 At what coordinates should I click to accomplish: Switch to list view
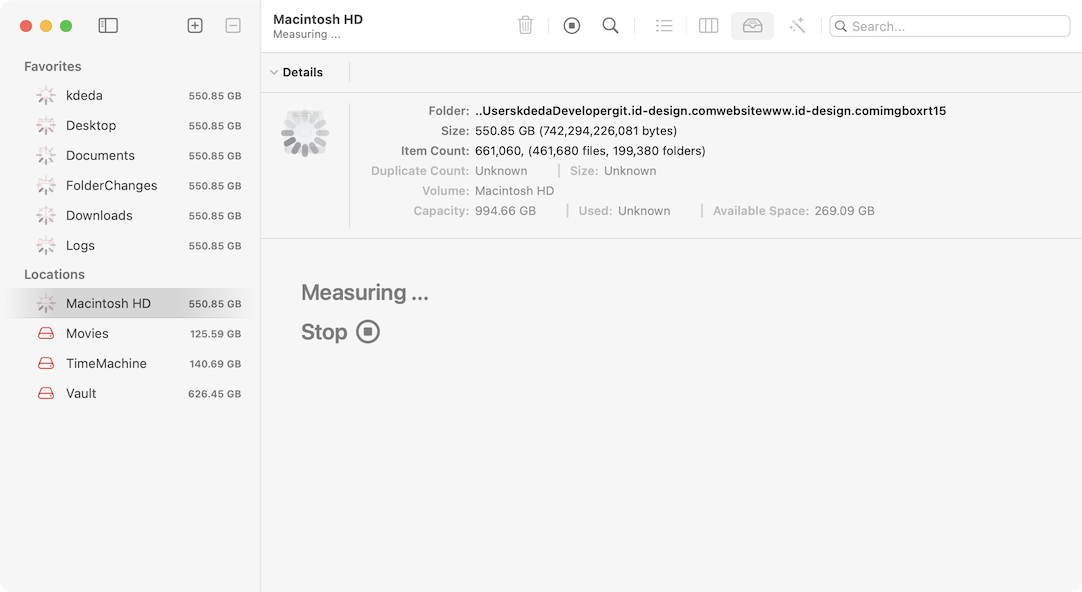click(x=664, y=25)
